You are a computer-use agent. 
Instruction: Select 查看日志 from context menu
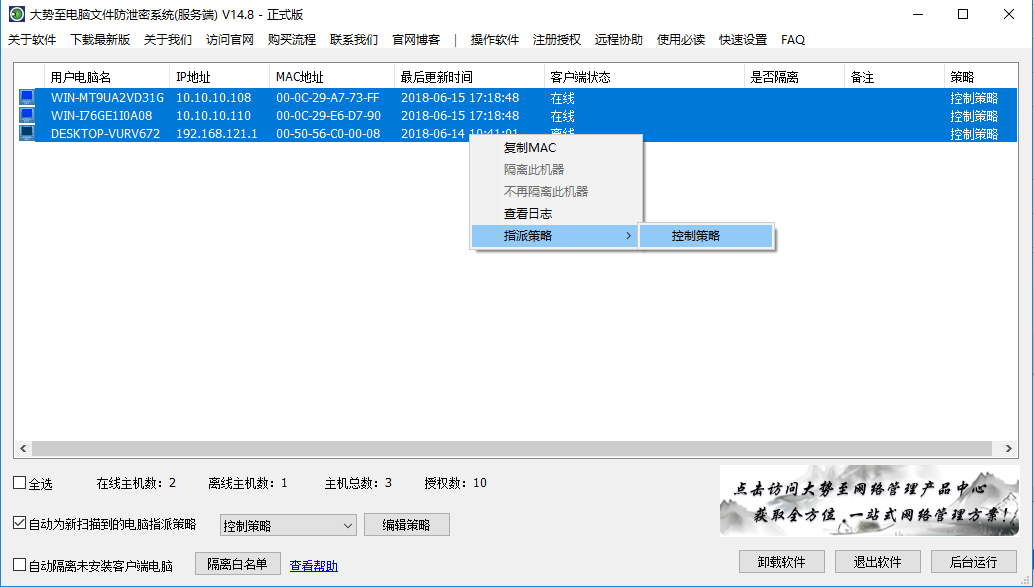click(528, 214)
